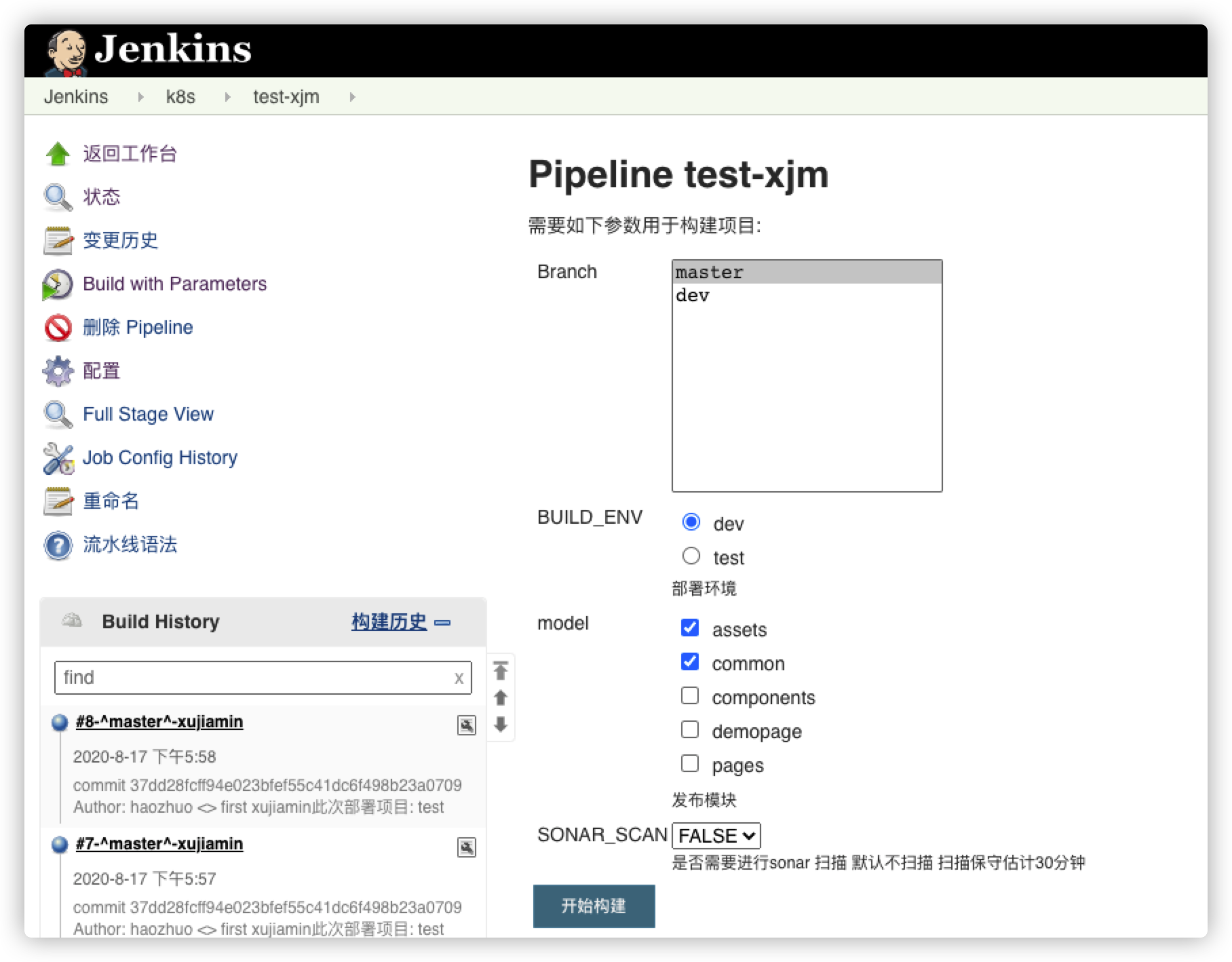
Task: Enable the components checkbox under model
Action: (691, 695)
